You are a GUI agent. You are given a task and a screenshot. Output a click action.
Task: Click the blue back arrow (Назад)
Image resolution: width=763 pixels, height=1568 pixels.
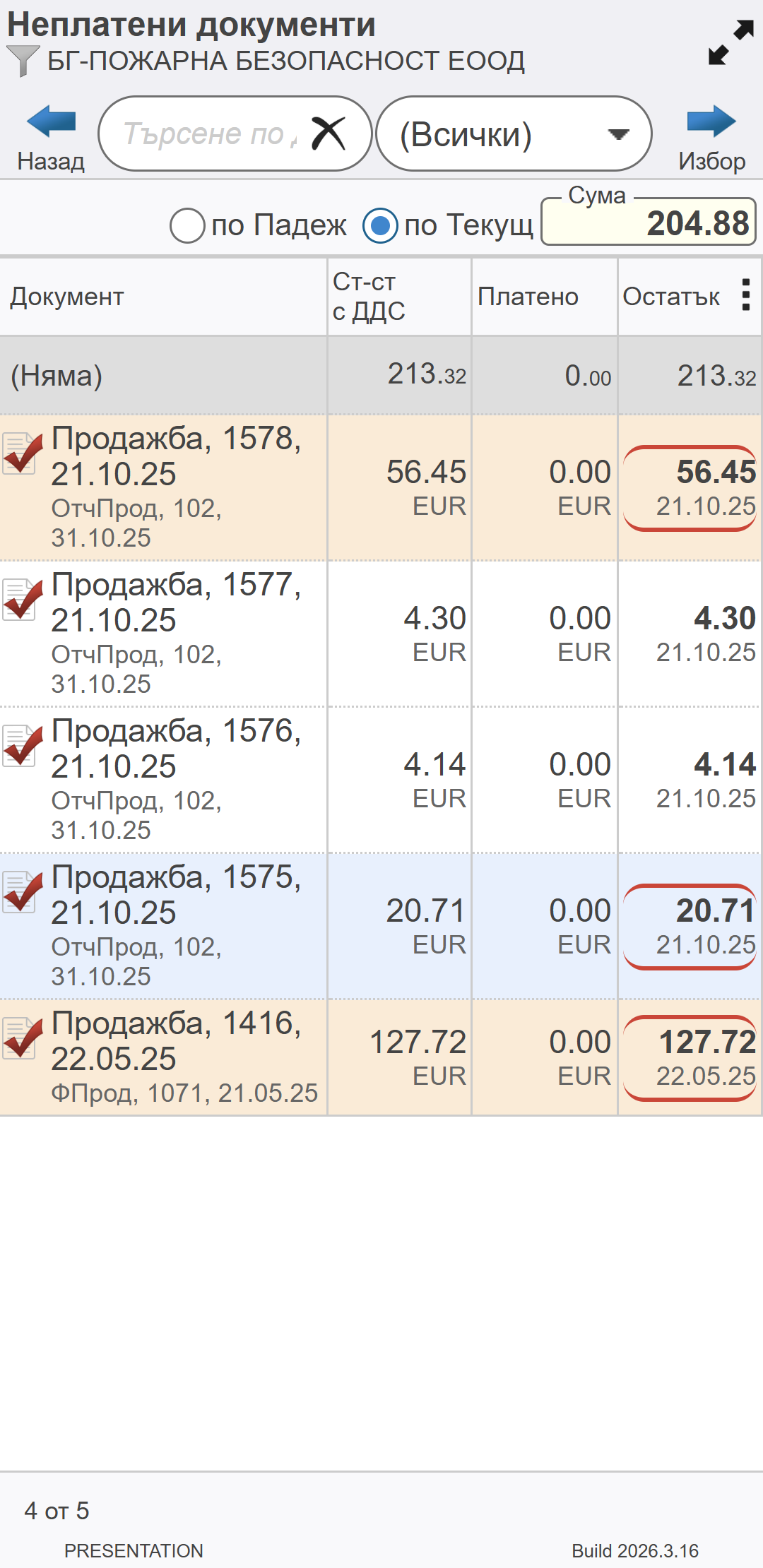point(51,123)
